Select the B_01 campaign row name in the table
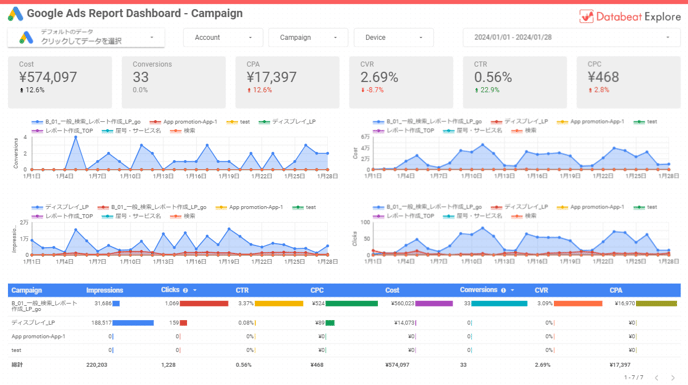The image size is (688, 385). coord(44,306)
